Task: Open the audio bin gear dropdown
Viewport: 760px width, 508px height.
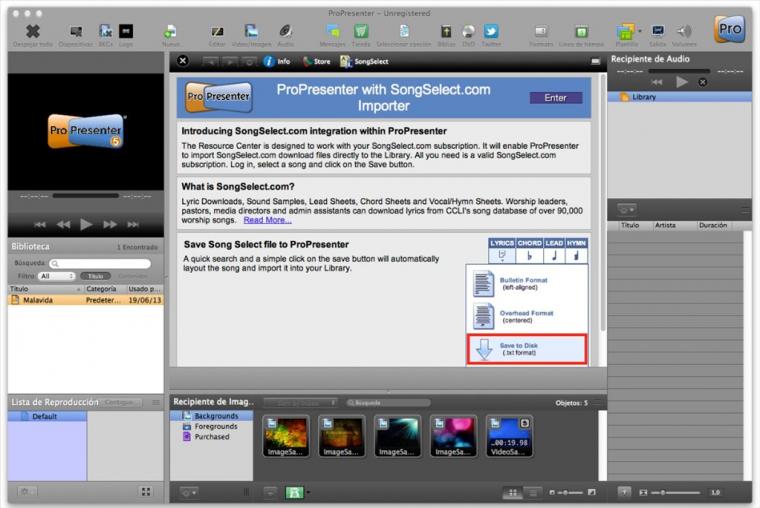Action: [x=627, y=210]
